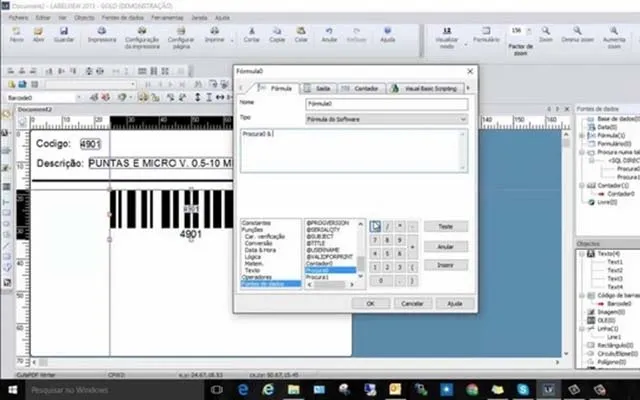640x400 pixels.
Task: Collapse the Contador(1) tree node
Action: click(x=582, y=186)
